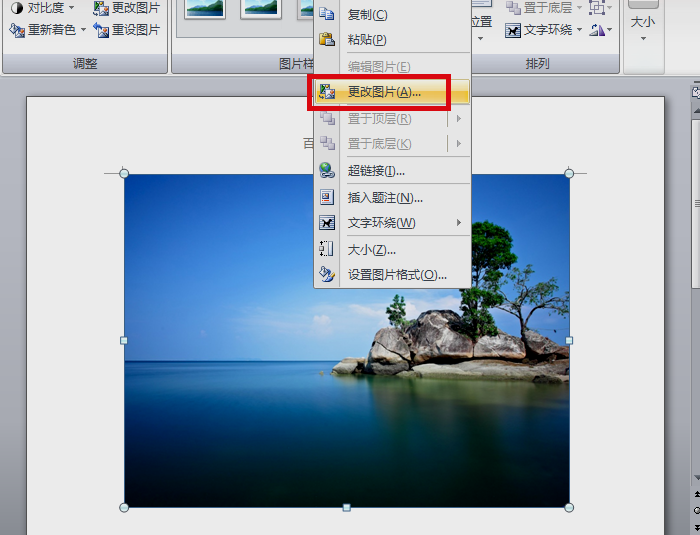The height and width of the screenshot is (535, 700).
Task: Open the 重新着色 recolor dropdown
Action: pyautogui.click(x=47, y=30)
